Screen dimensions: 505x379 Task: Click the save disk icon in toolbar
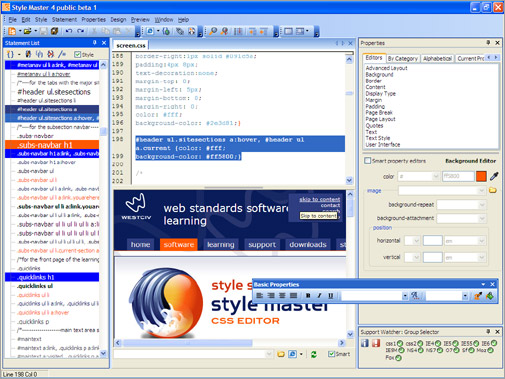pyautogui.click(x=43, y=31)
